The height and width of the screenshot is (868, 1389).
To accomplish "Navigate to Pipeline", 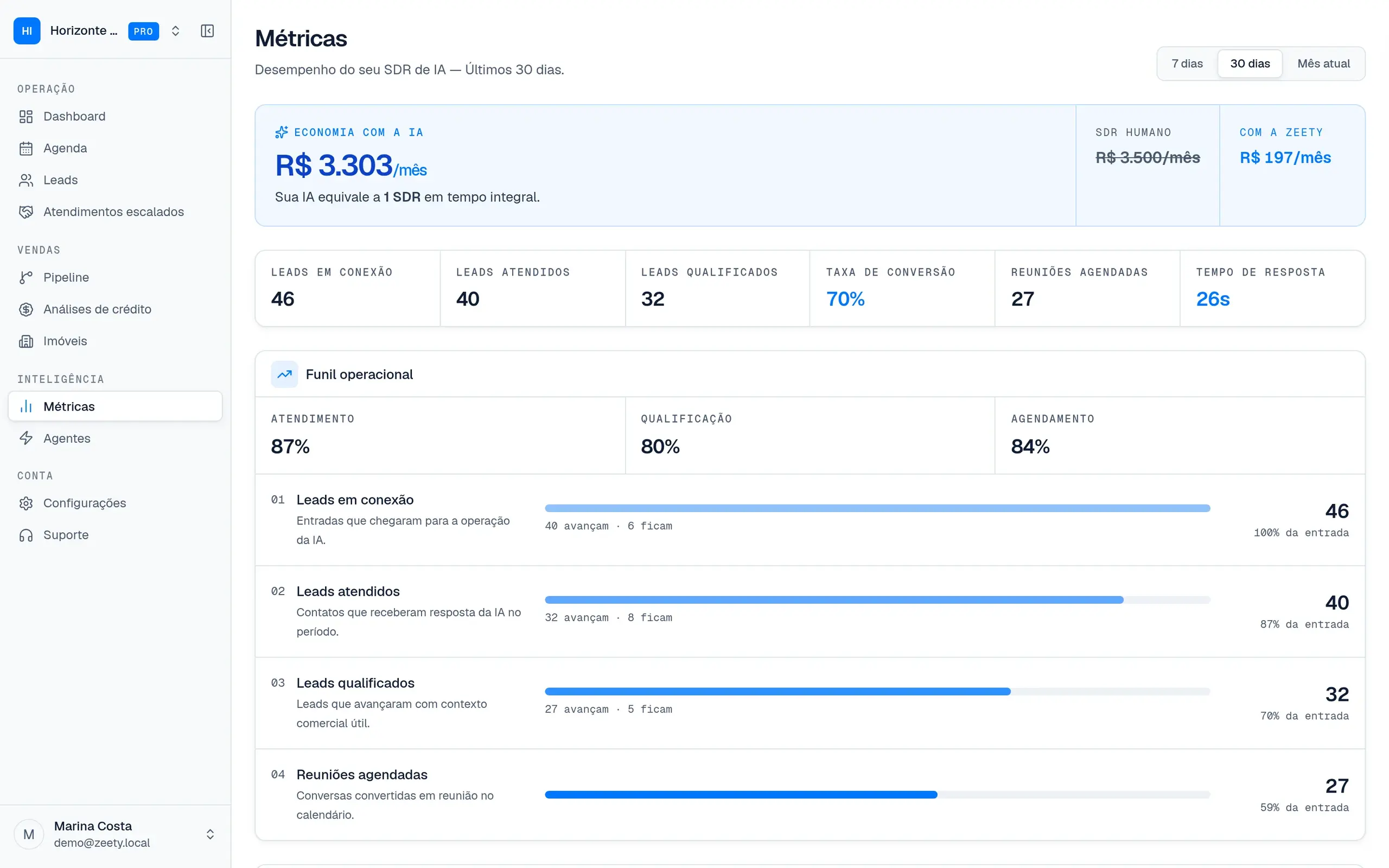I will click(116, 278).
